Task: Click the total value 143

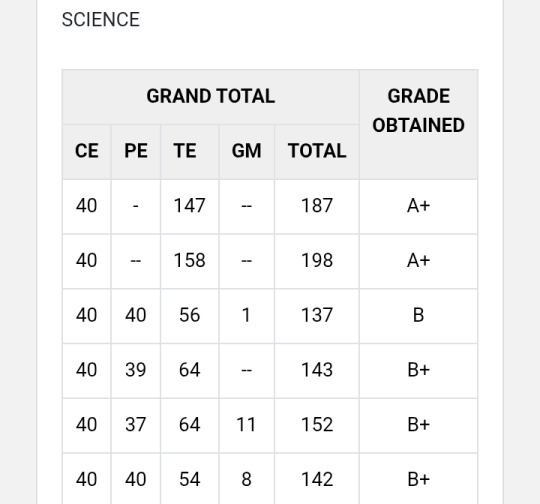Action: [317, 370]
